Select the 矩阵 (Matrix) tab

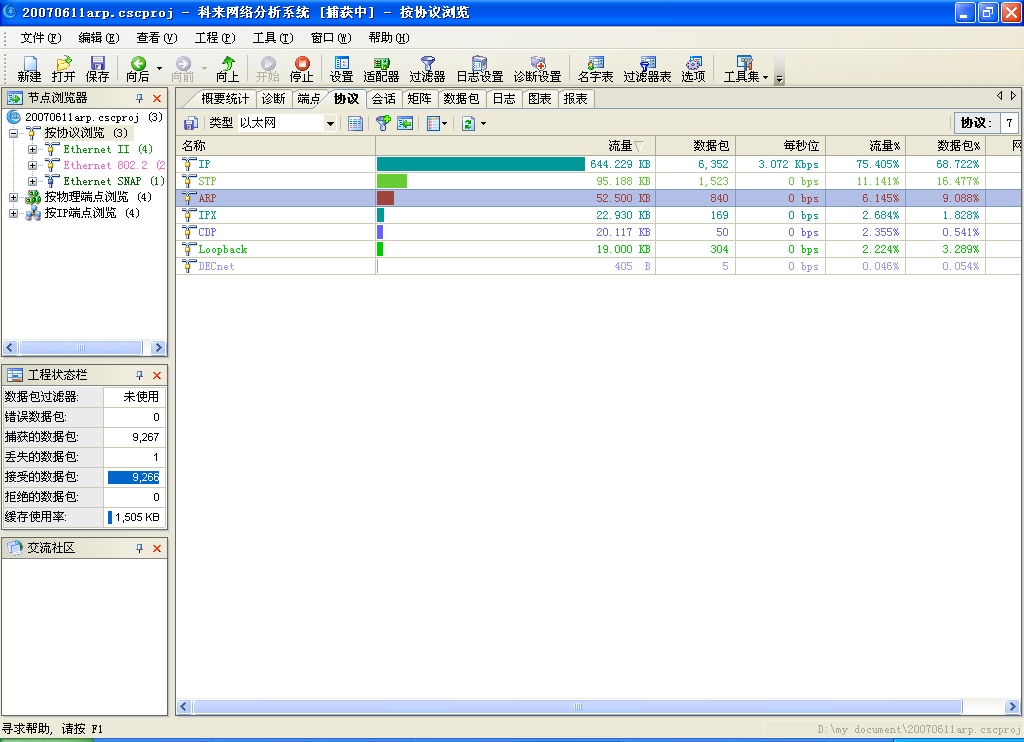click(x=419, y=98)
